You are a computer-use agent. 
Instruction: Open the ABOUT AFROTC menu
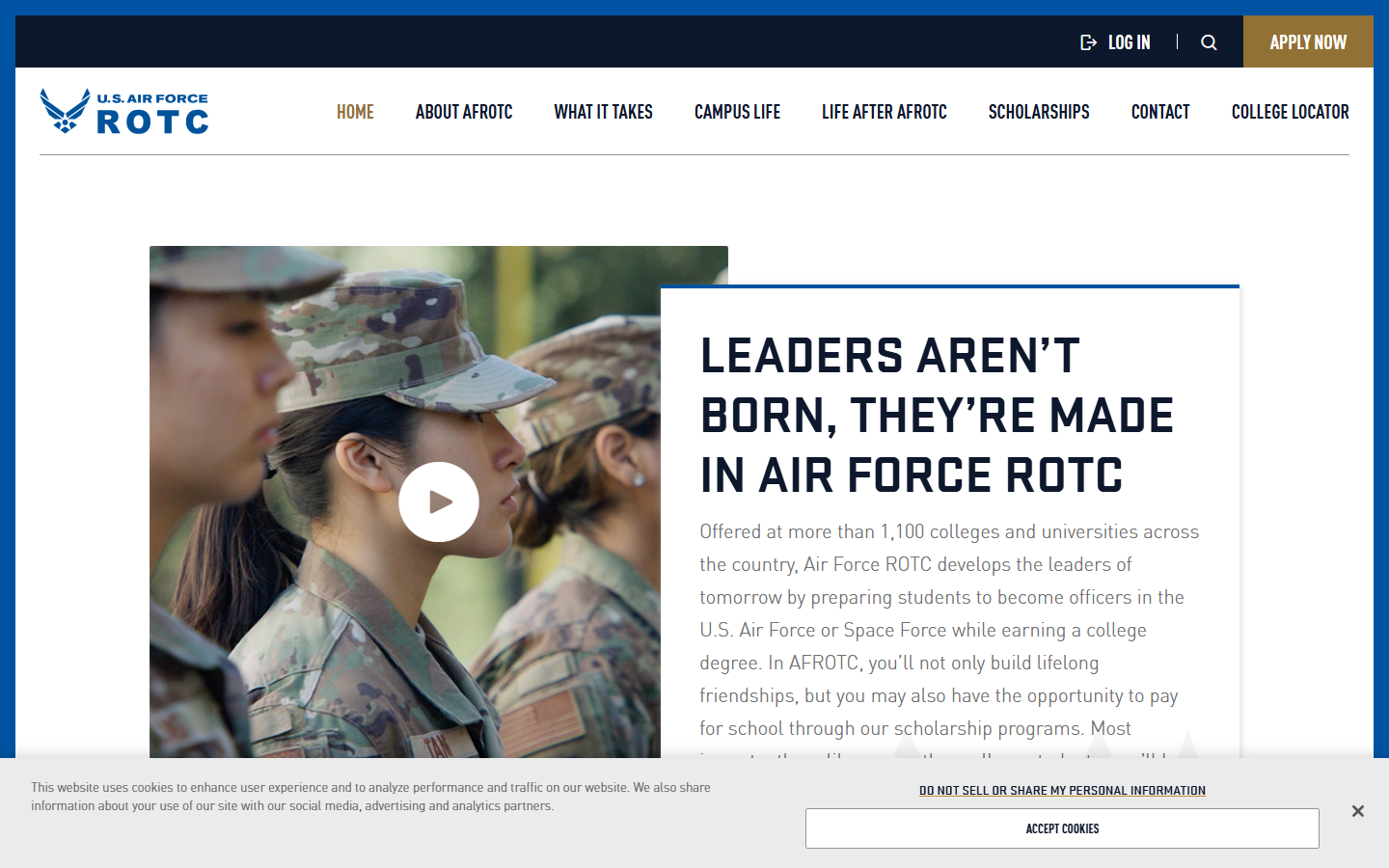tap(464, 112)
